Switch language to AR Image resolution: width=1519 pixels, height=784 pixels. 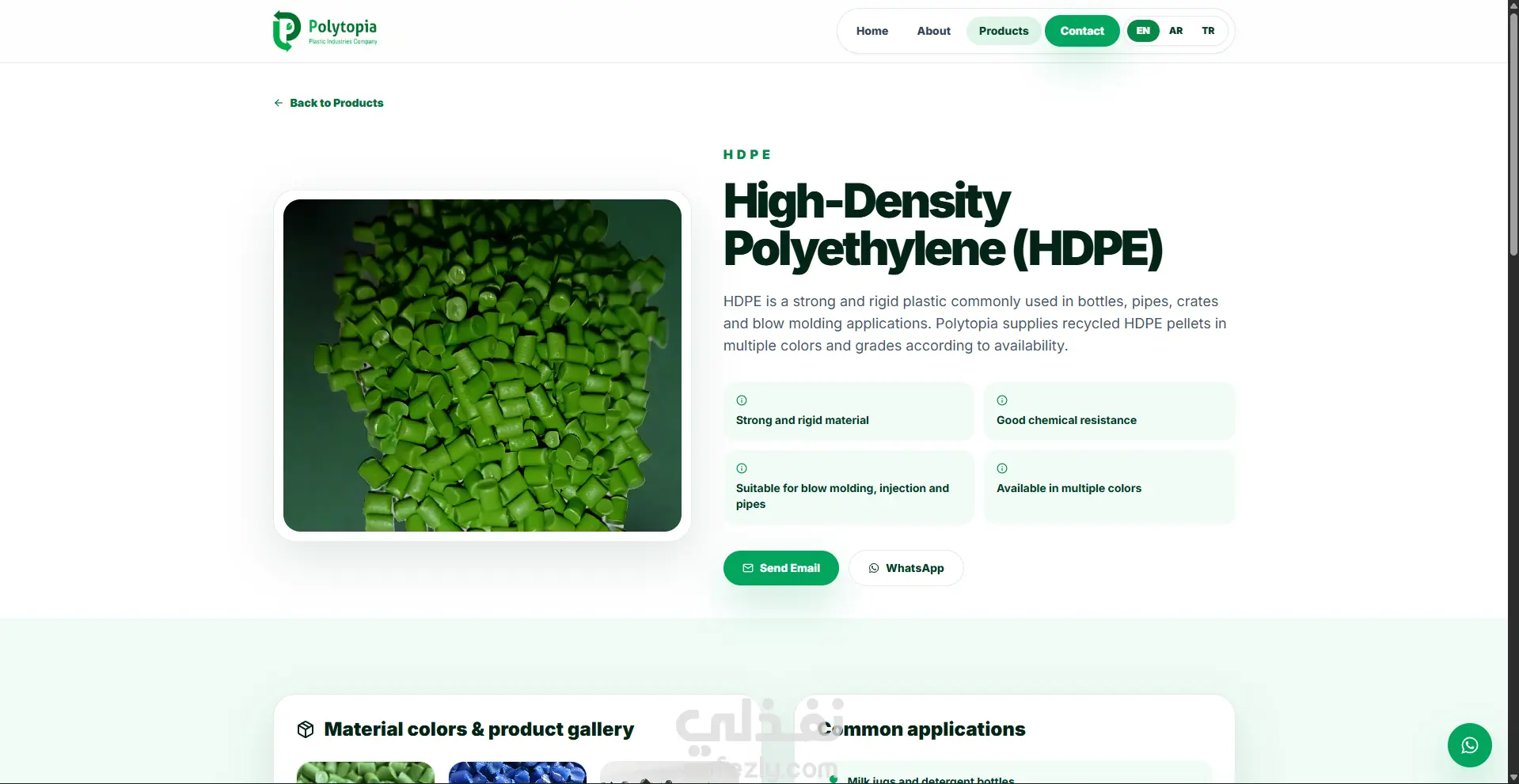point(1176,31)
